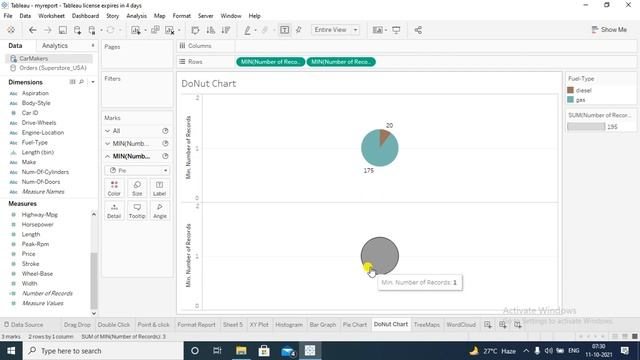Open the Analysis menu
The image size is (640, 360).
click(x=136, y=16)
